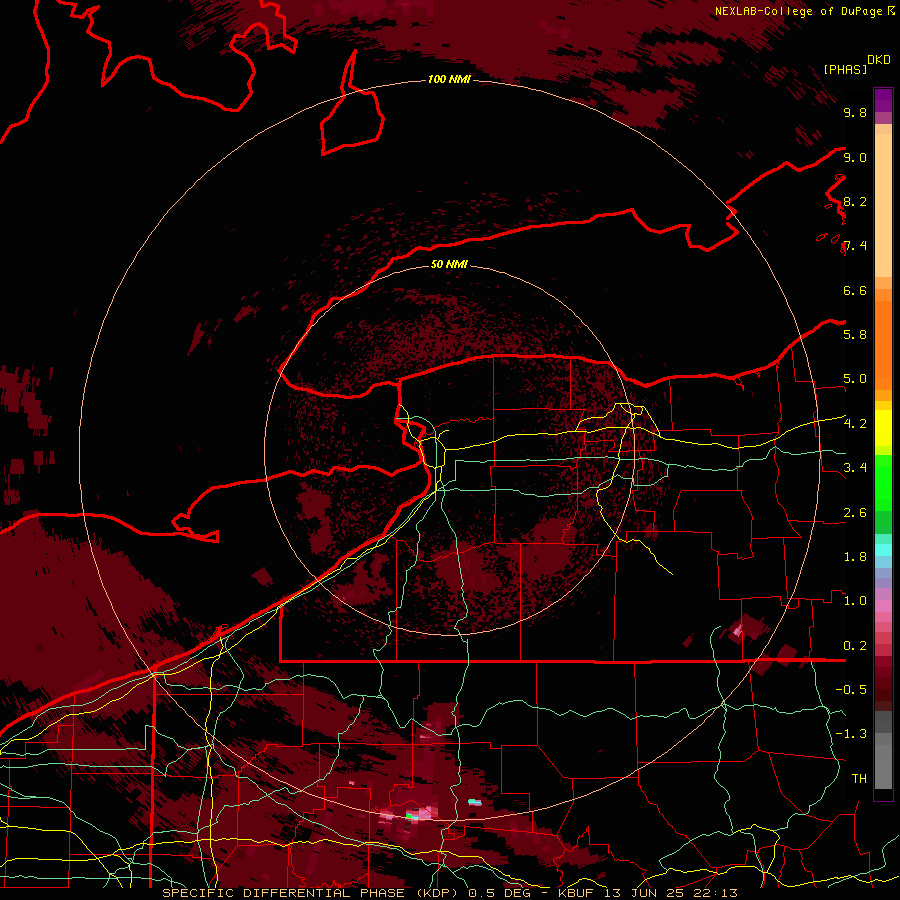Click the 5.0 value on color scale
Screen dimensions: 900x900
(x=855, y=379)
